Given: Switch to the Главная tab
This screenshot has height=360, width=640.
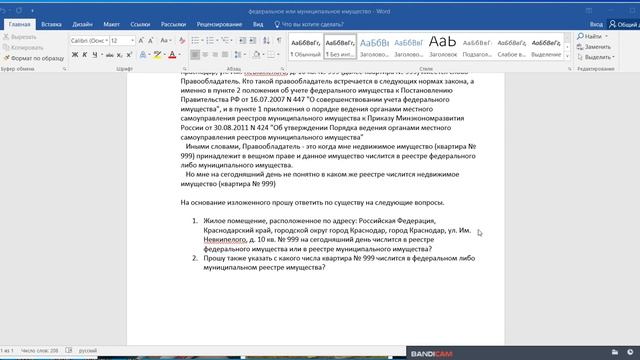Looking at the screenshot, I should click(20, 24).
